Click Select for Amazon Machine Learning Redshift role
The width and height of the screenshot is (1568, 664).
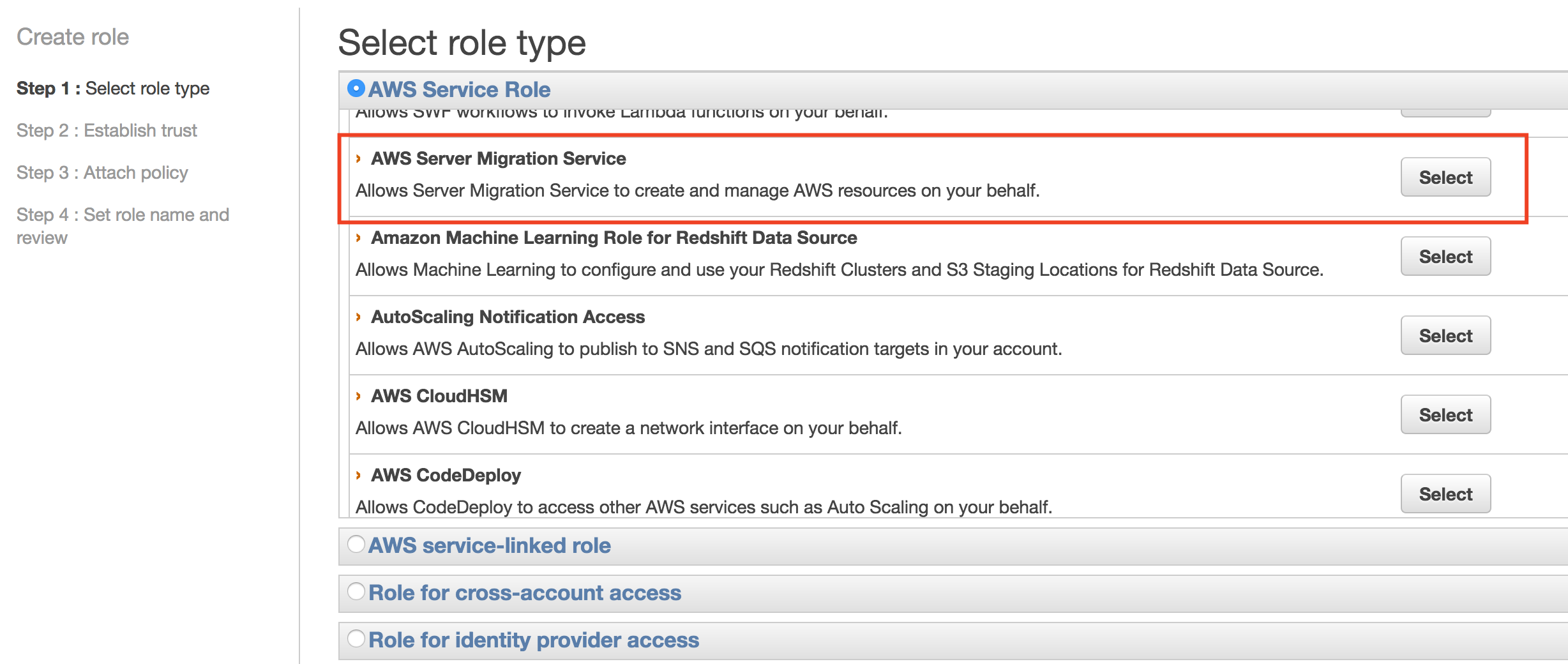click(x=1445, y=257)
